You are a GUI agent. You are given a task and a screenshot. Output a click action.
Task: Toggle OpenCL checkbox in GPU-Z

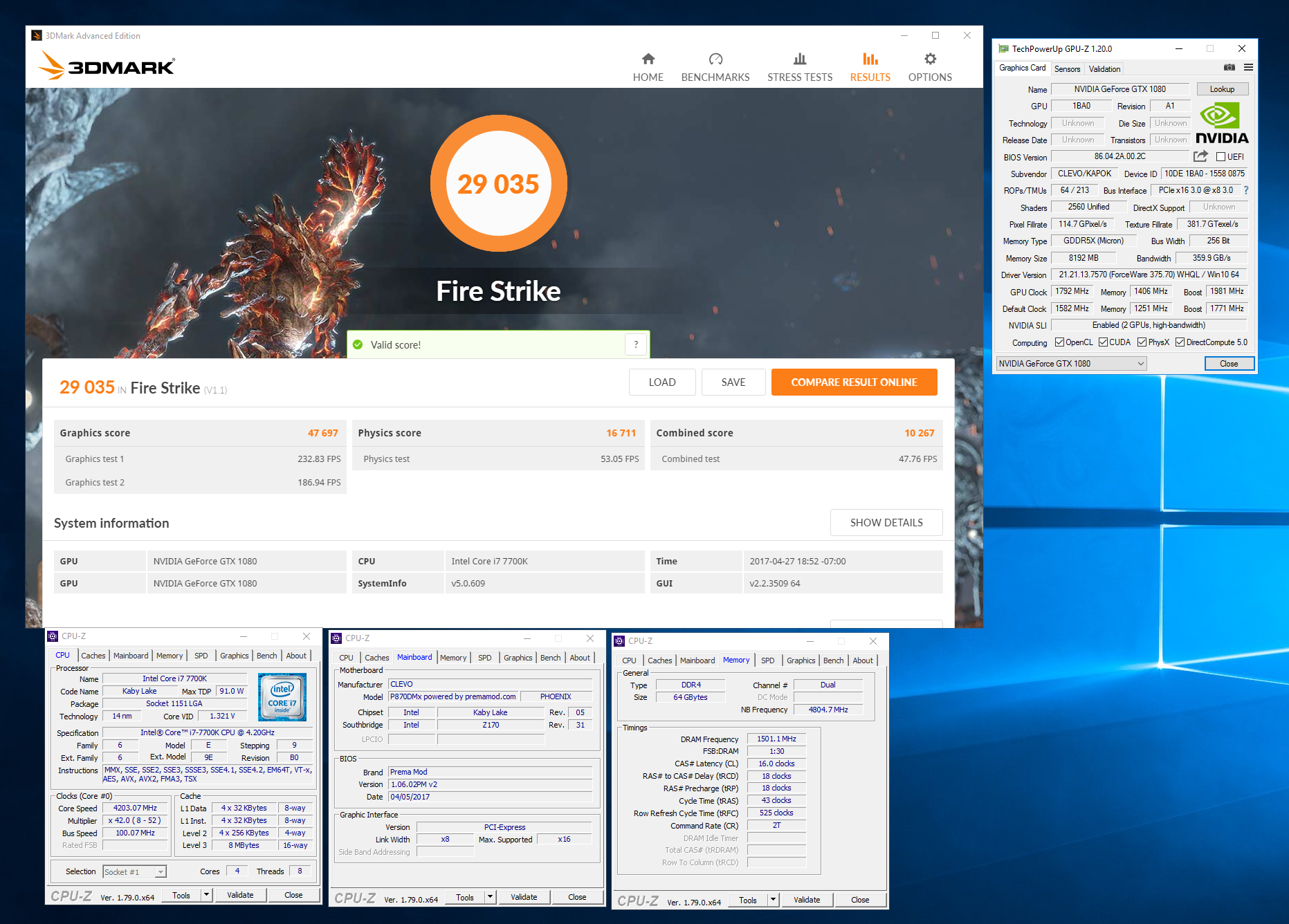pyautogui.click(x=1059, y=342)
